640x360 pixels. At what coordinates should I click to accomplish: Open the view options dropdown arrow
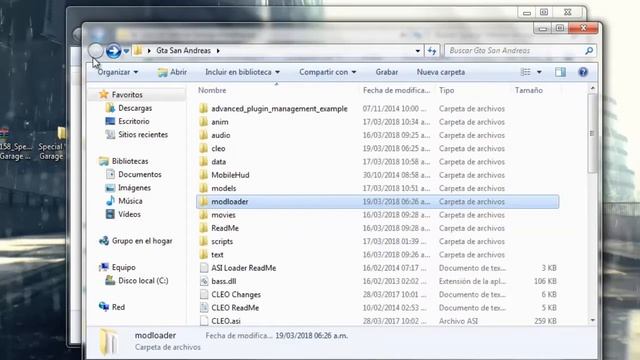coord(539,72)
